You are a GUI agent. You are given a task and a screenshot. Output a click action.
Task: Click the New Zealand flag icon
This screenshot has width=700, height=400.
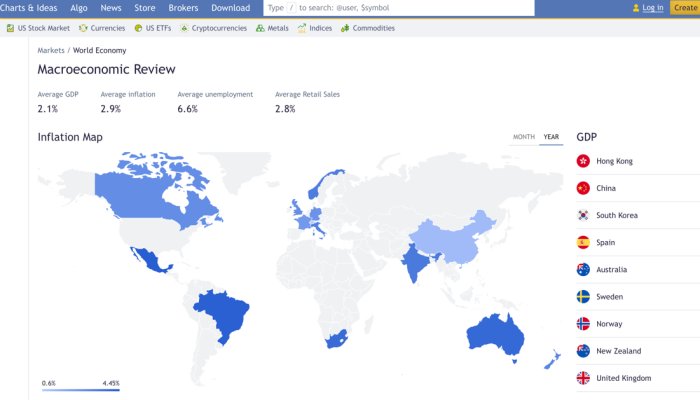583,351
